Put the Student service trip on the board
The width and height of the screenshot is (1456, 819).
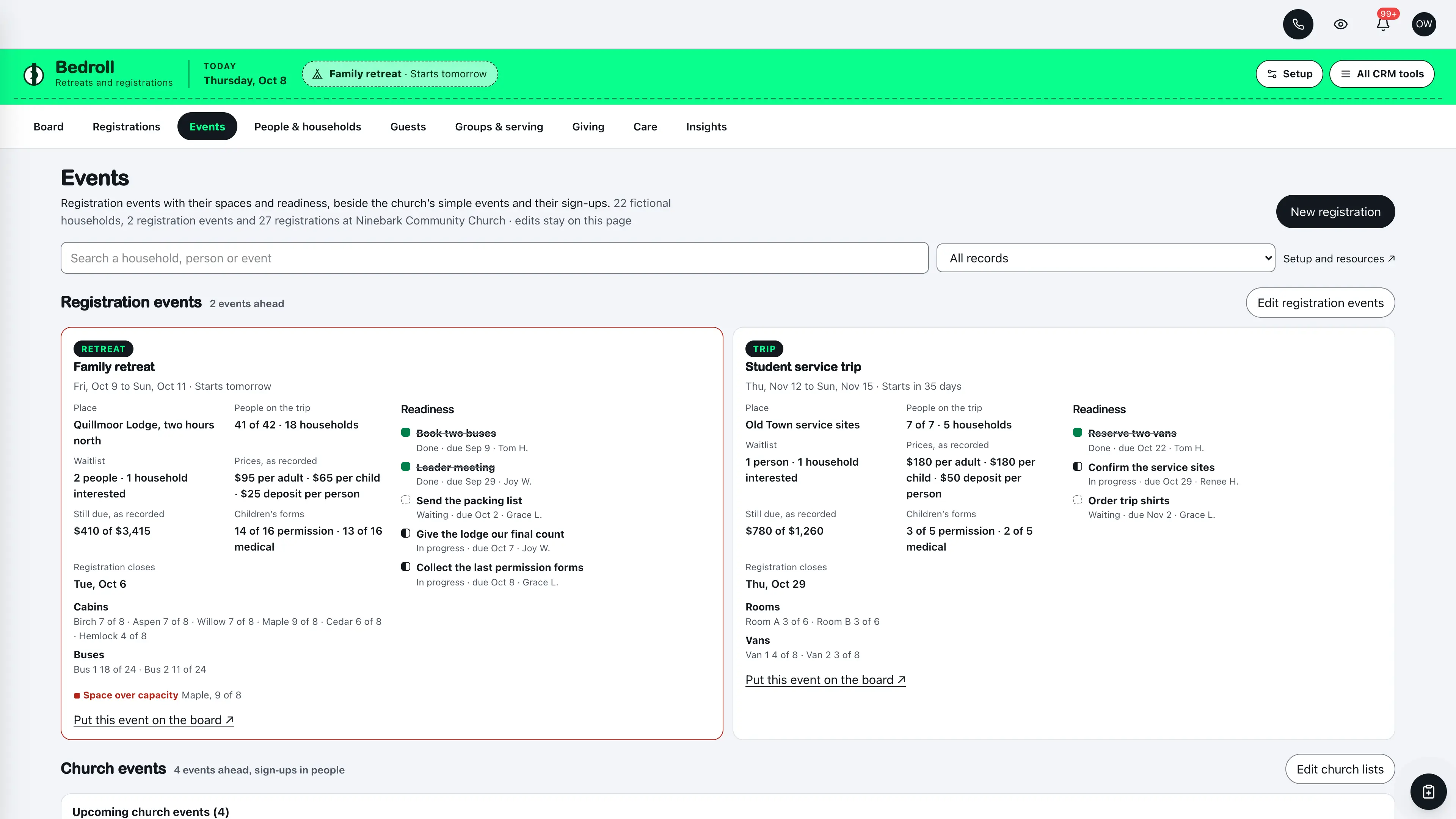click(x=825, y=680)
